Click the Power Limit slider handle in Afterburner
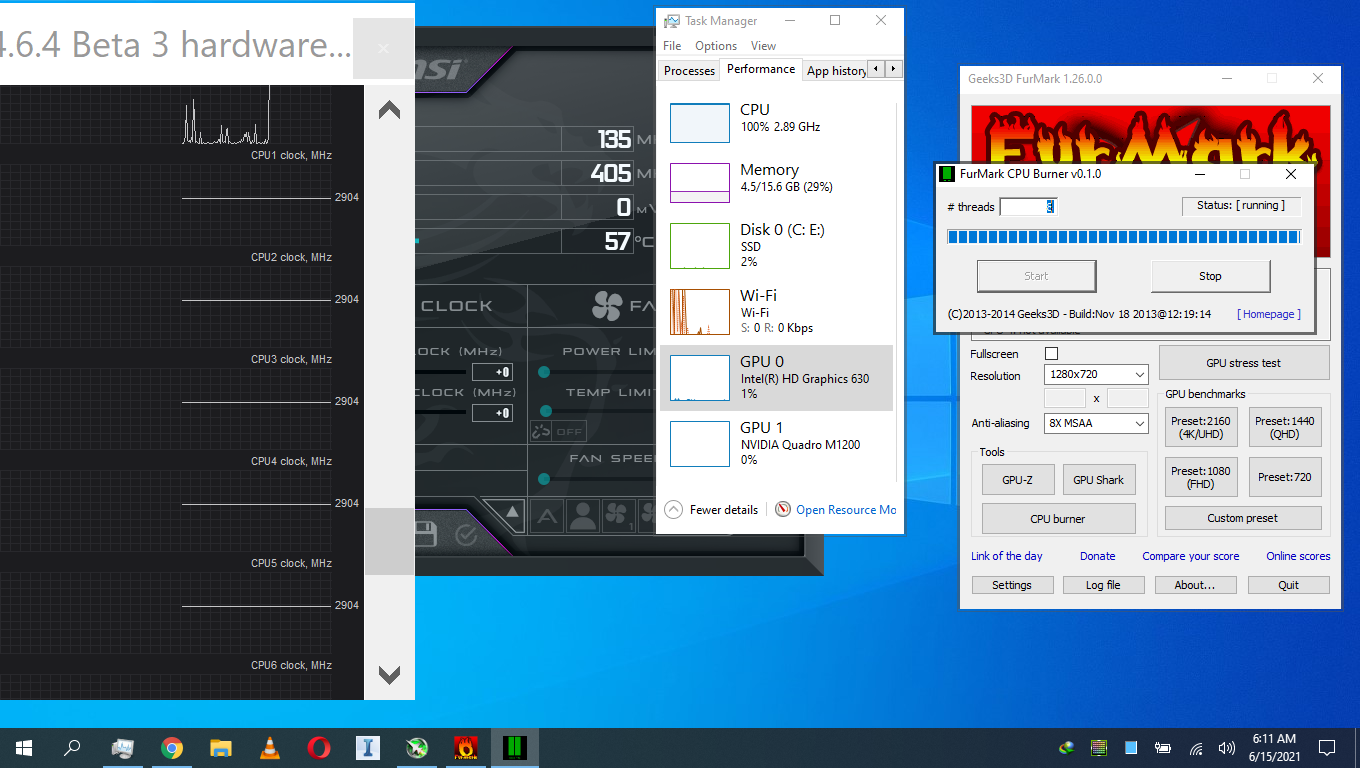1360x768 pixels. pyautogui.click(x=545, y=371)
